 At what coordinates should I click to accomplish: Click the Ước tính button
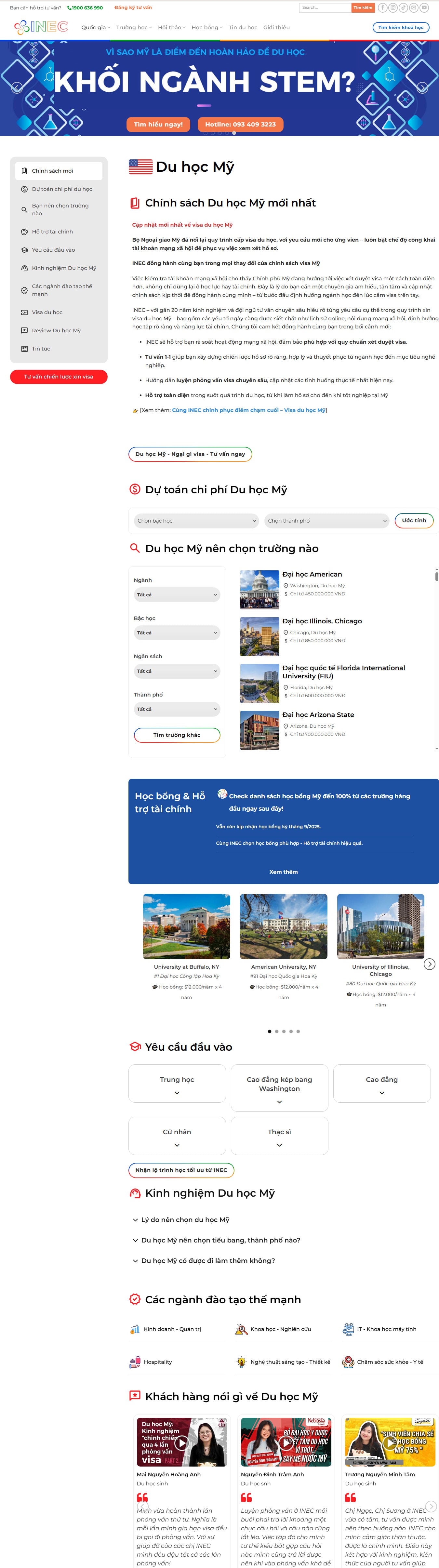coord(414,520)
